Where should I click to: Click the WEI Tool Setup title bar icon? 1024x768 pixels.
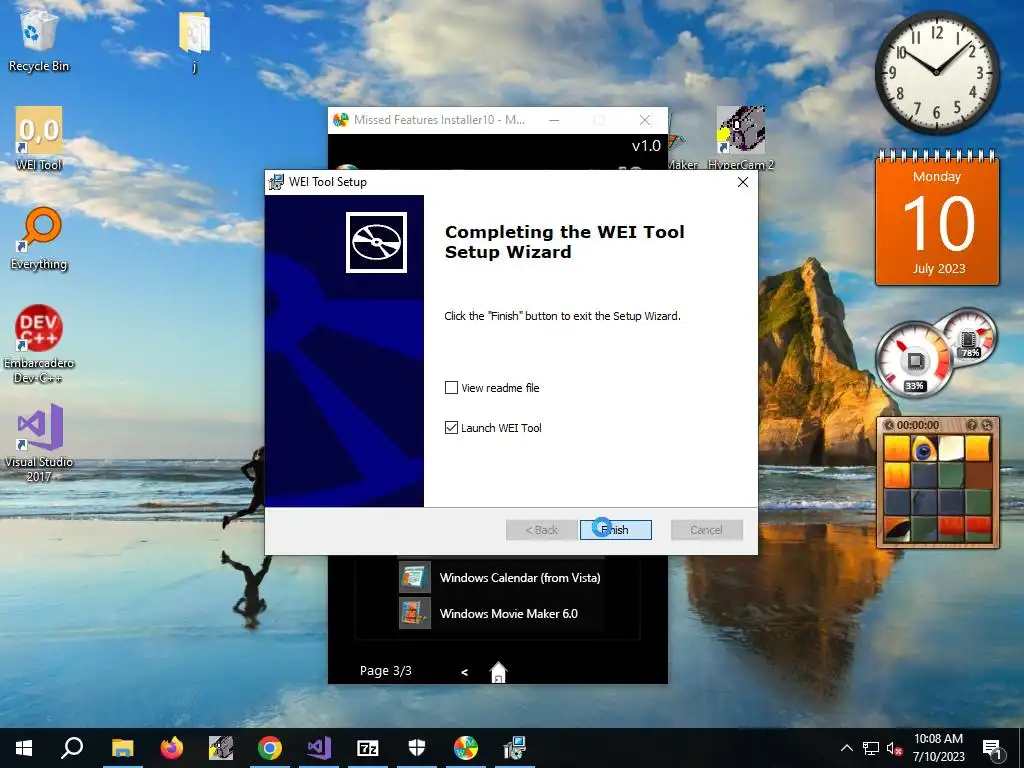276,182
